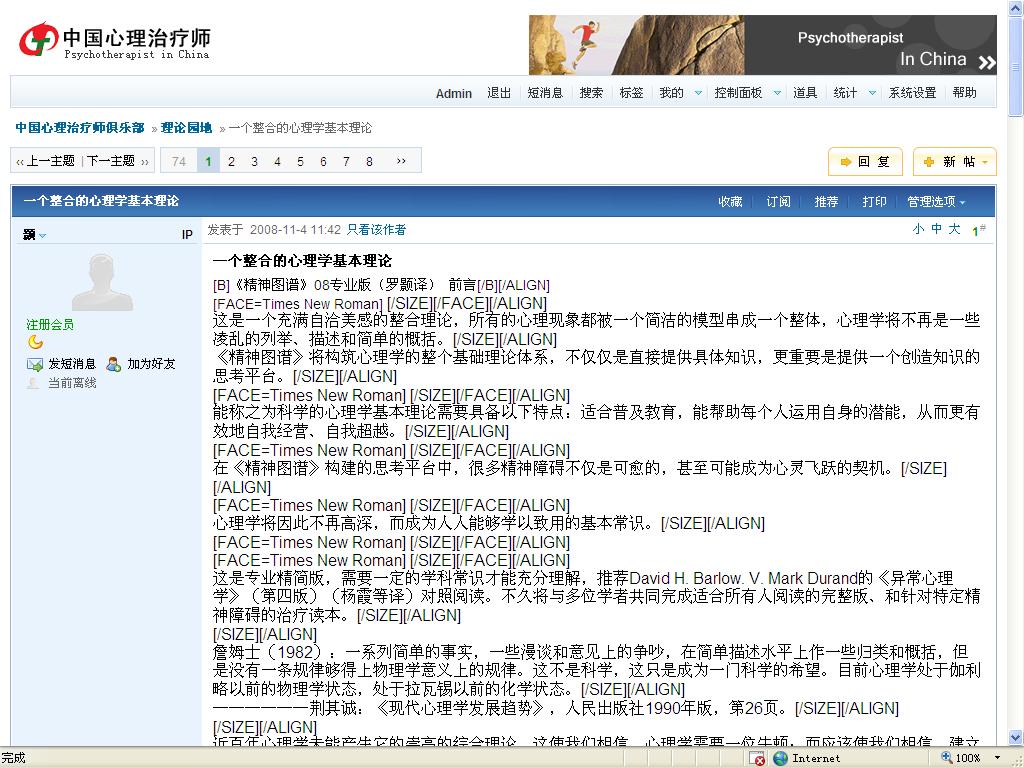Open the 帮助 help page
The height and width of the screenshot is (768, 1024).
(x=965, y=93)
